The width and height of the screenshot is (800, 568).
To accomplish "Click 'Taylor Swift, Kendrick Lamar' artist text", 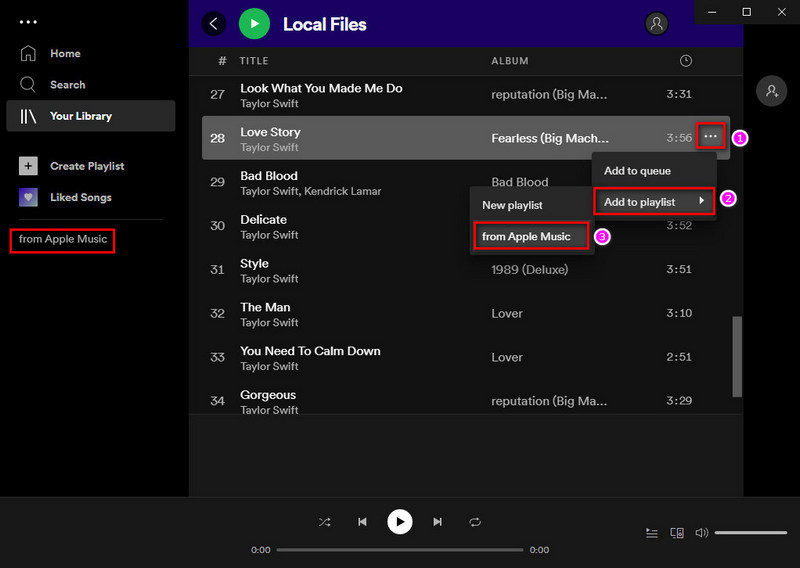I will point(311,191).
